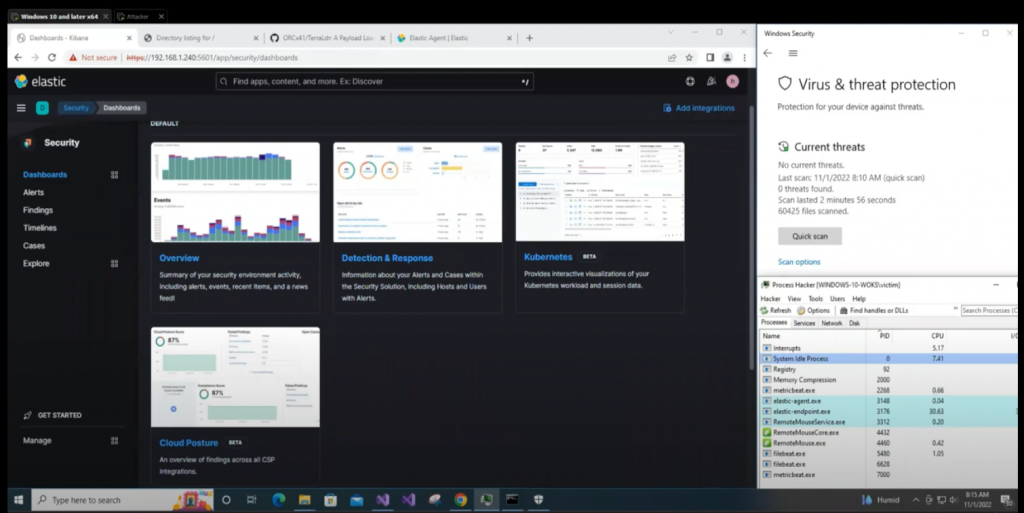Screen dimensions: 1024x513
Task: Switch to Directory listing browser tab
Action: click(201, 38)
